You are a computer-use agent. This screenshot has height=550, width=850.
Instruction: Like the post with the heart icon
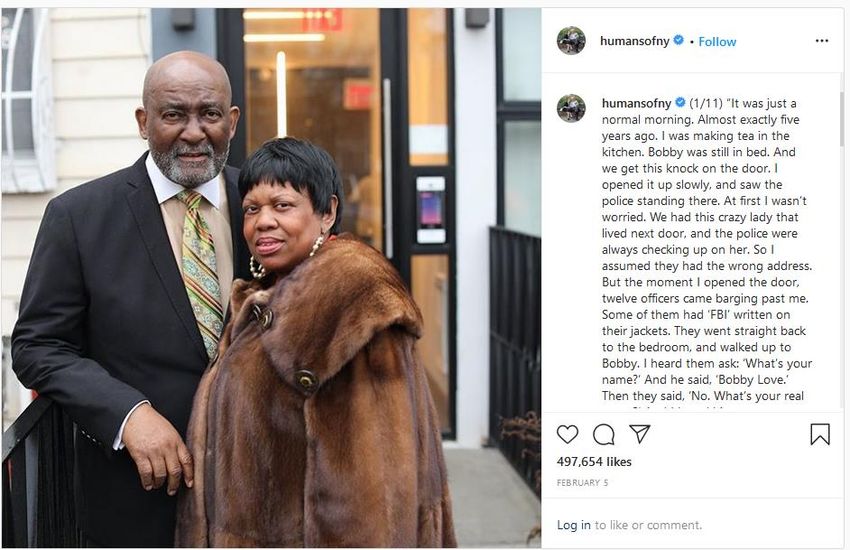pos(568,434)
